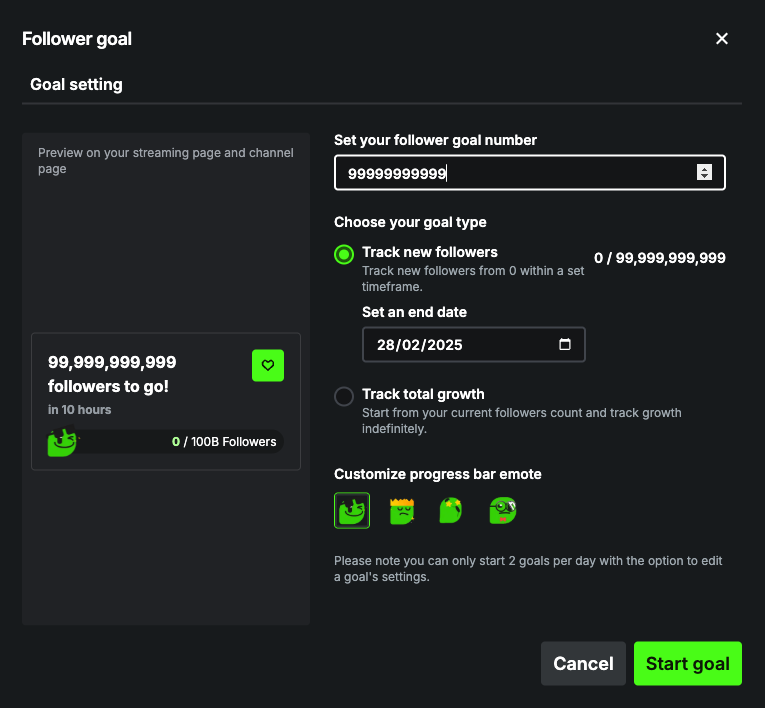Screen dimensions: 765x708
Task: Select Track new followers radio button
Action: click(344, 254)
